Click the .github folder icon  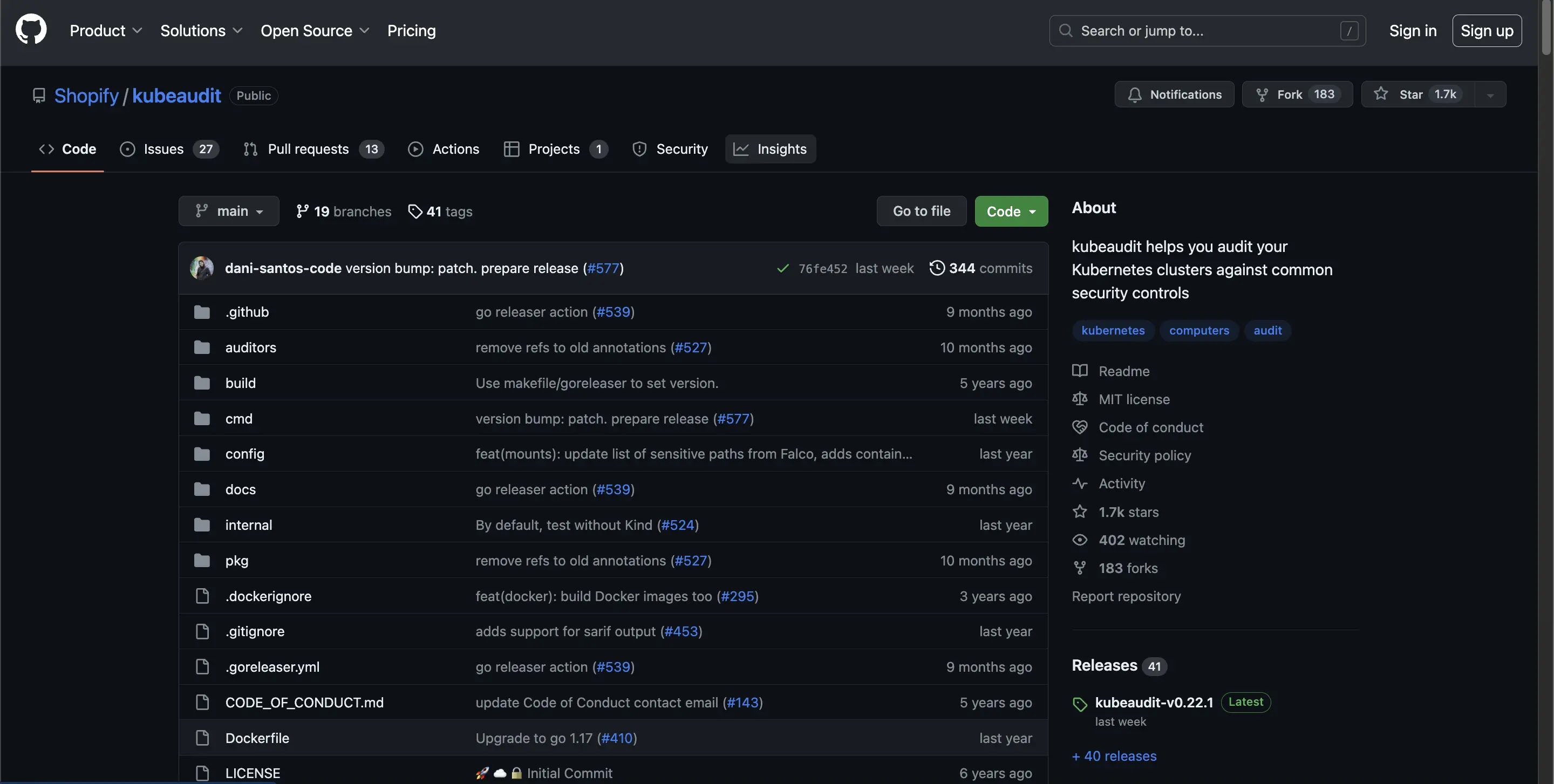[x=202, y=312]
